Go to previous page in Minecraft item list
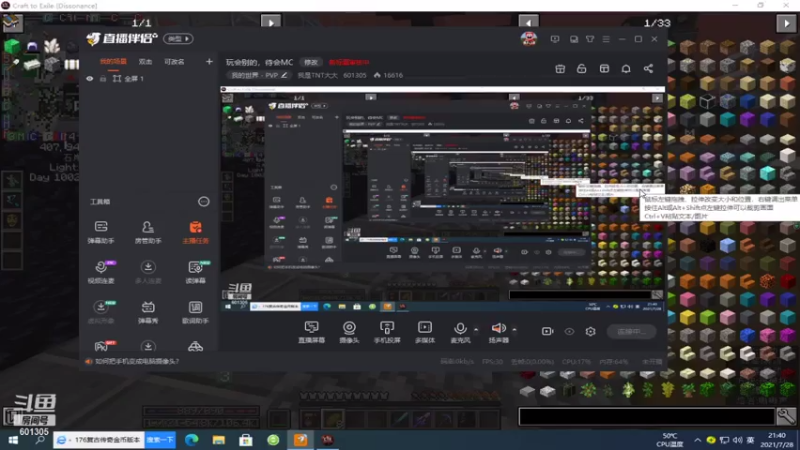This screenshot has height=450, width=800. pyautogui.click(x=528, y=23)
